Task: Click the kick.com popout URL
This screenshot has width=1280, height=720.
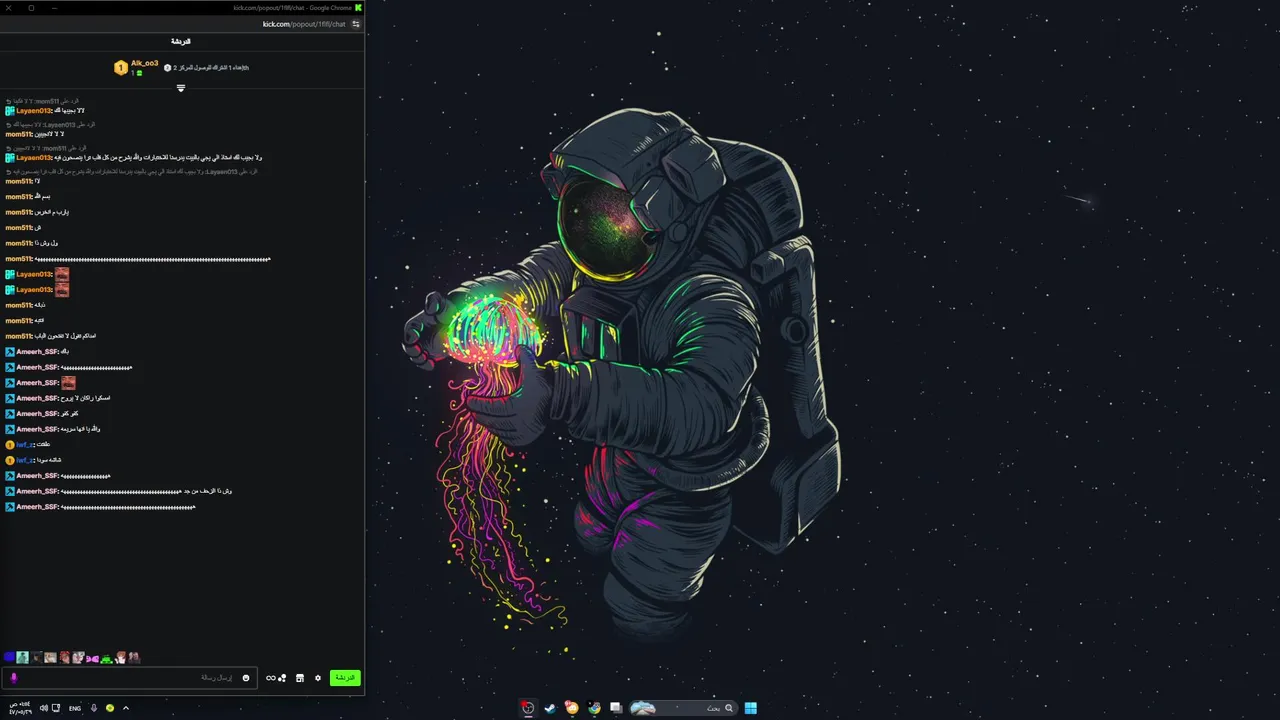Action: point(304,24)
